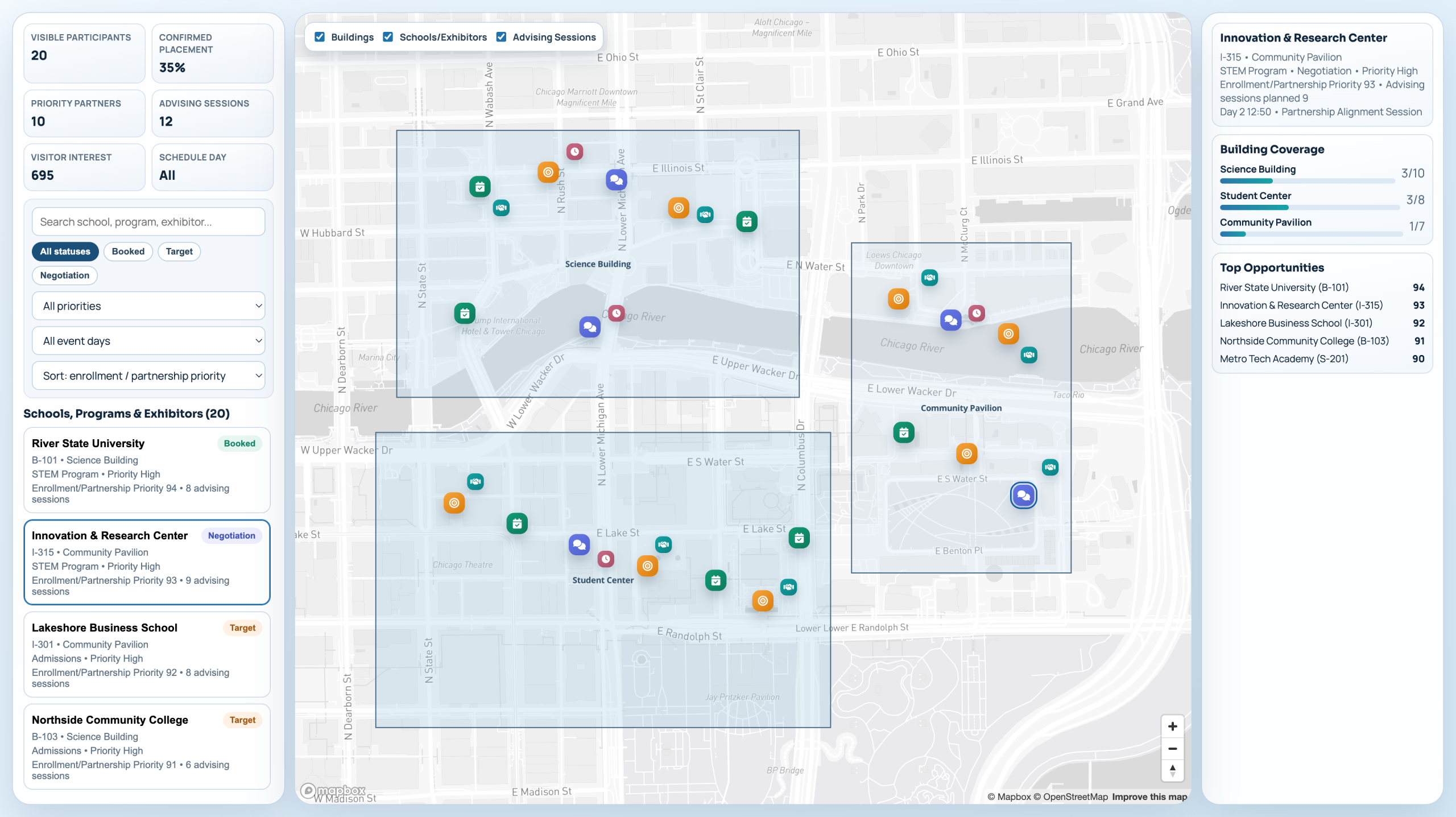Click the highlighted chat marker in Community Pavilion

1023,496
